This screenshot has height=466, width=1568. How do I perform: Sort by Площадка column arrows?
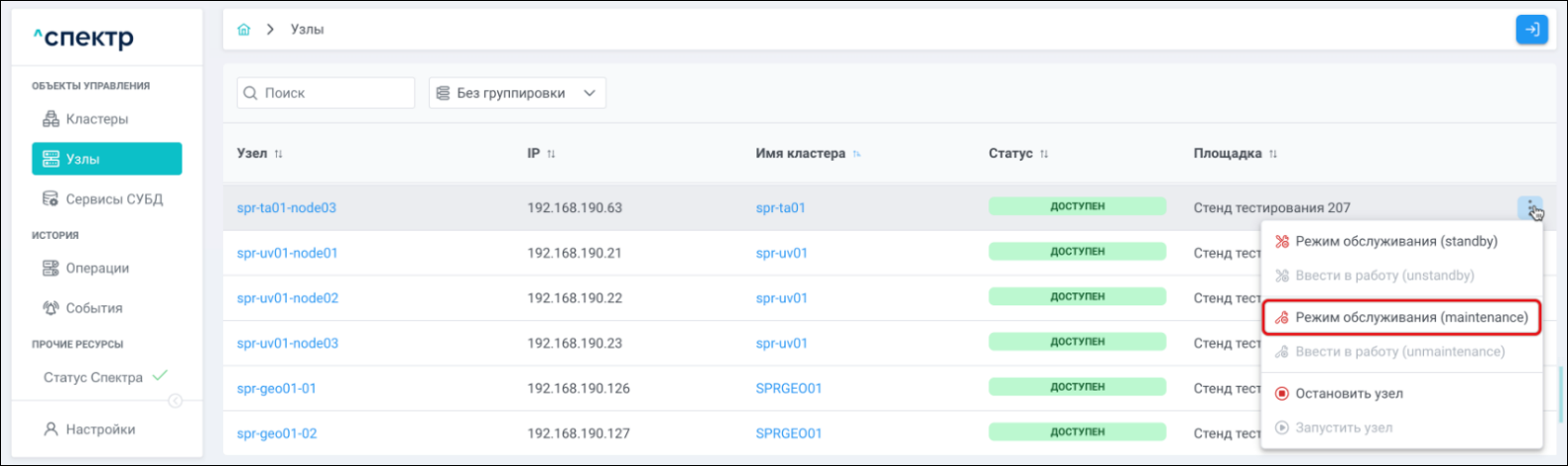pos(1272,154)
